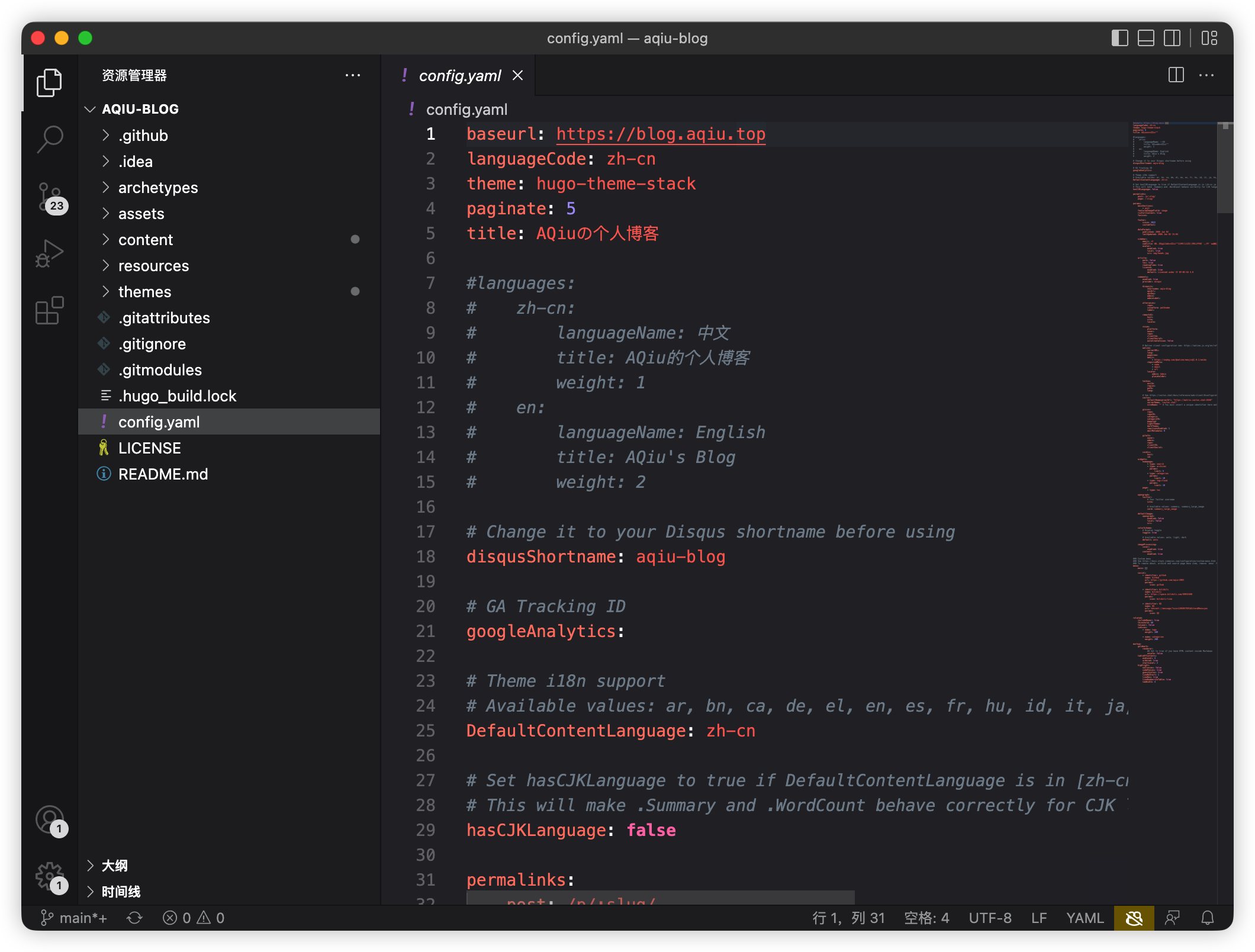Open the Run and Debug view
This screenshot has height=952, width=1255.
coord(50,252)
